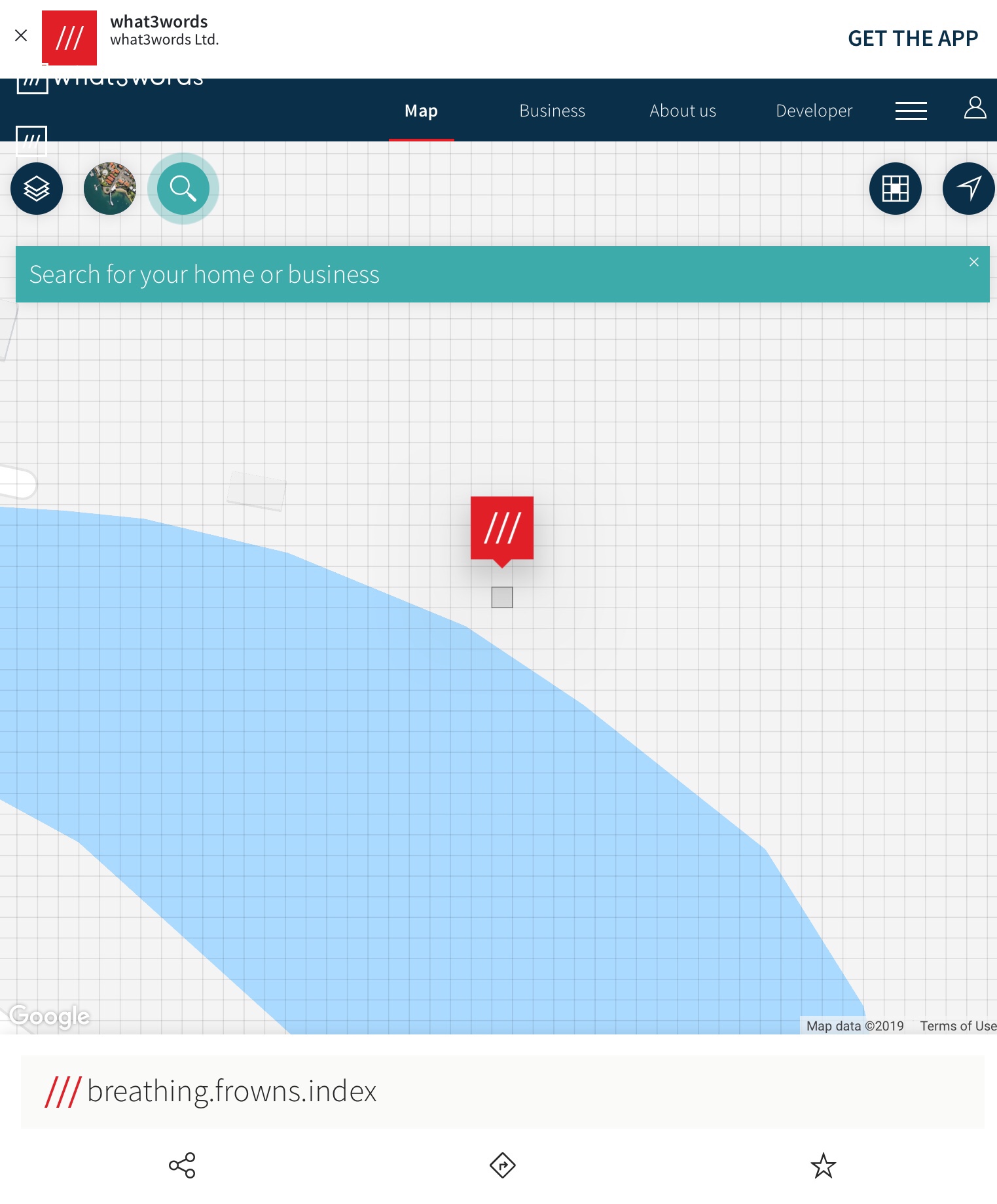The height and width of the screenshot is (1204, 997).
Task: Switch to satellite view thumbnail
Action: click(110, 189)
